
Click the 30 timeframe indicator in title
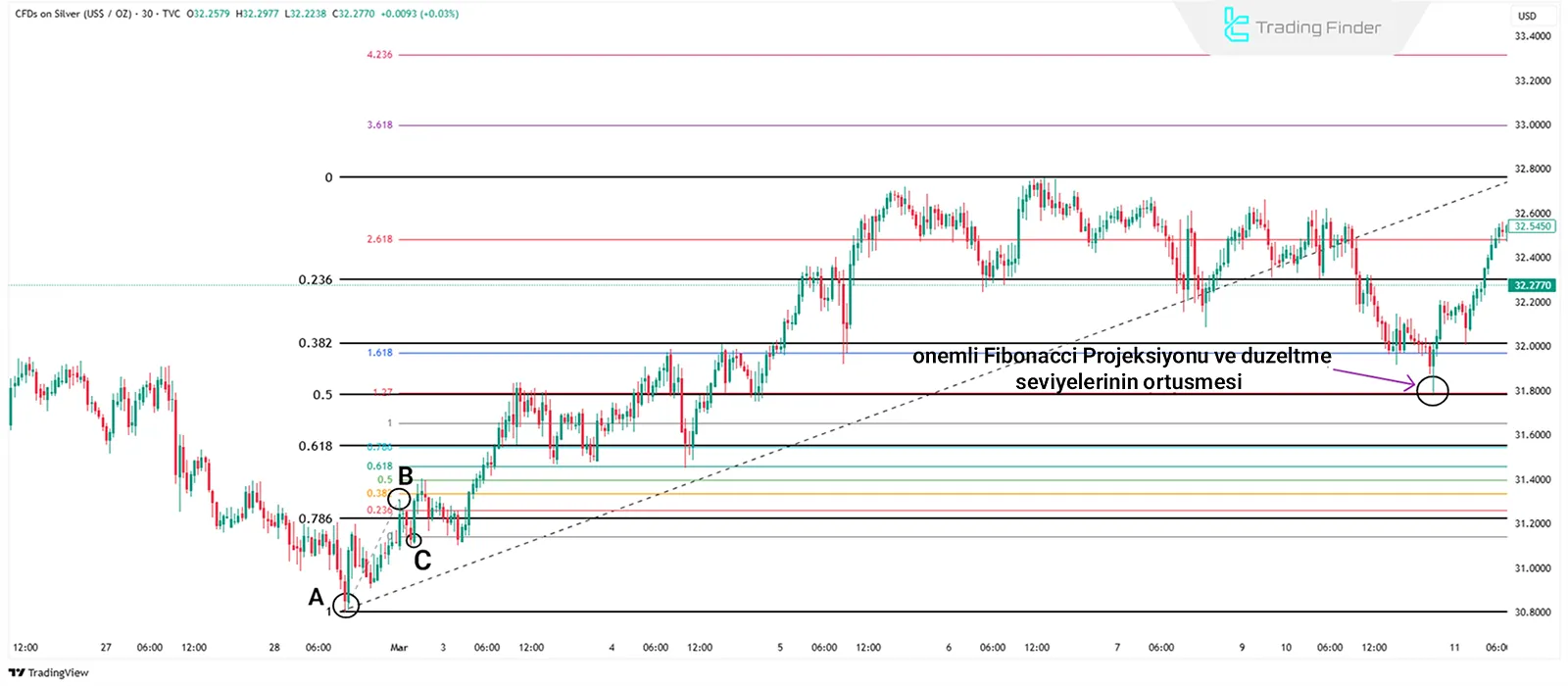coord(147,14)
